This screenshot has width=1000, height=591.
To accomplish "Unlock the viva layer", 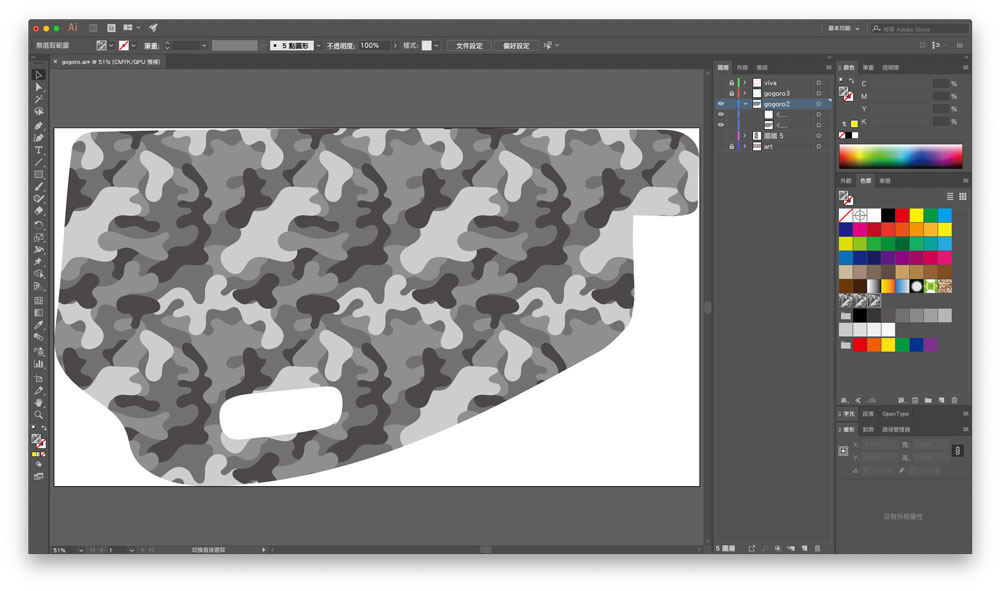I will point(731,82).
